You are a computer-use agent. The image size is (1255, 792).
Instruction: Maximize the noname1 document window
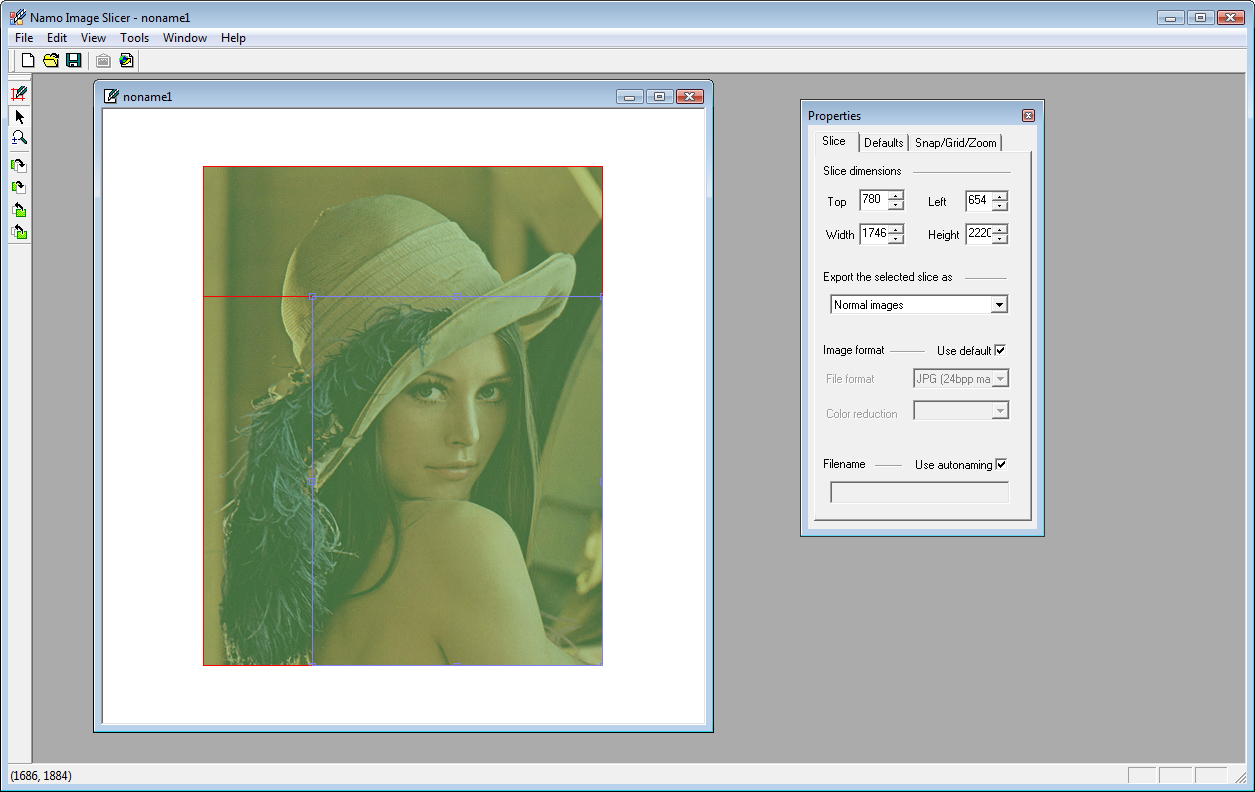point(659,96)
